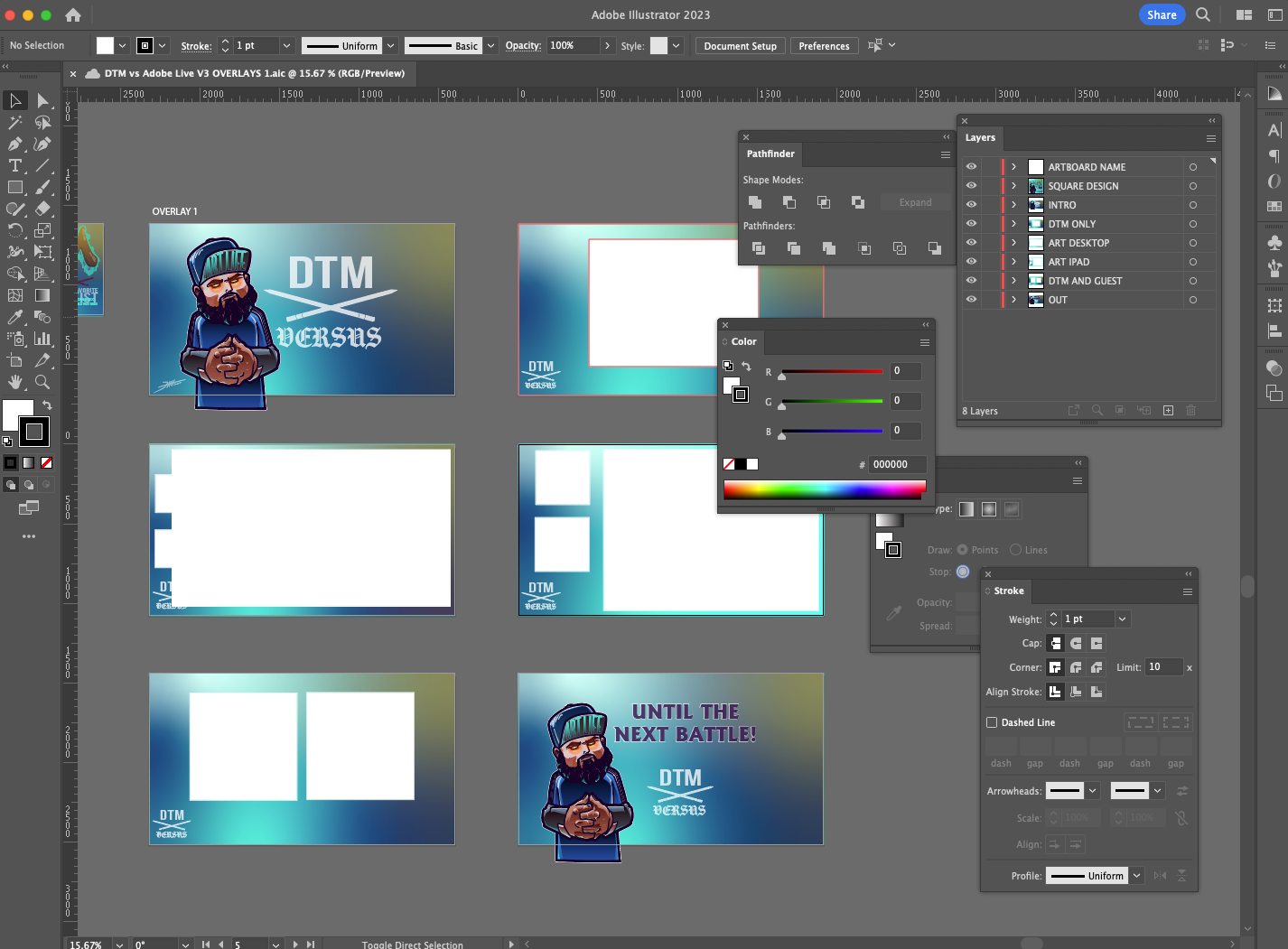Screen dimensions: 1288x949
Task: Click the Unite shape mode in Pathfinder
Action: pyautogui.click(x=755, y=202)
